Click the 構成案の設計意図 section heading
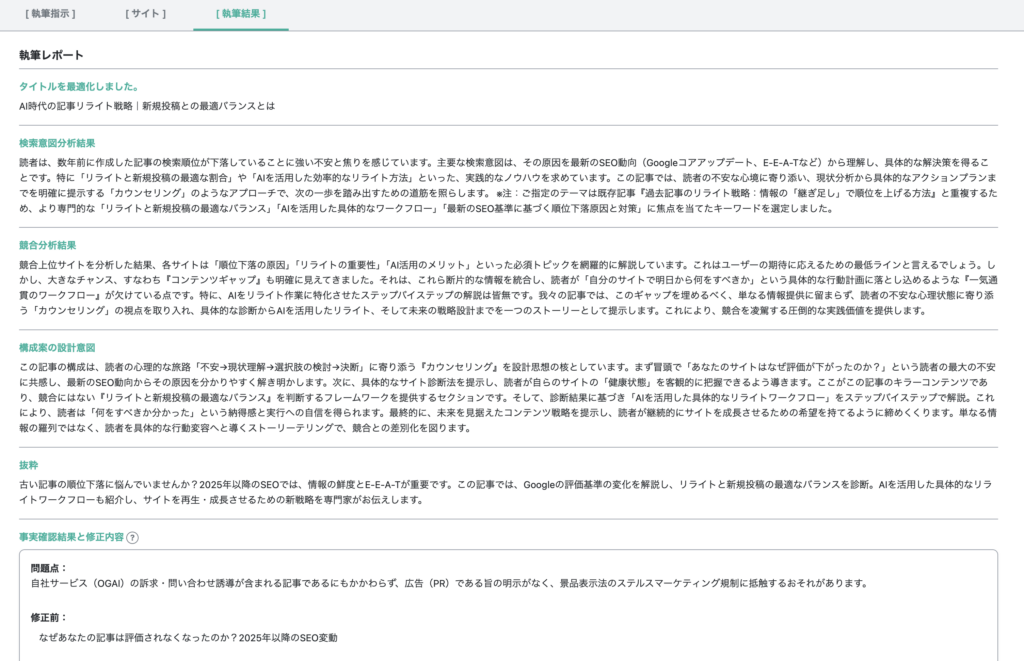The height and width of the screenshot is (661, 1024). click(59, 348)
